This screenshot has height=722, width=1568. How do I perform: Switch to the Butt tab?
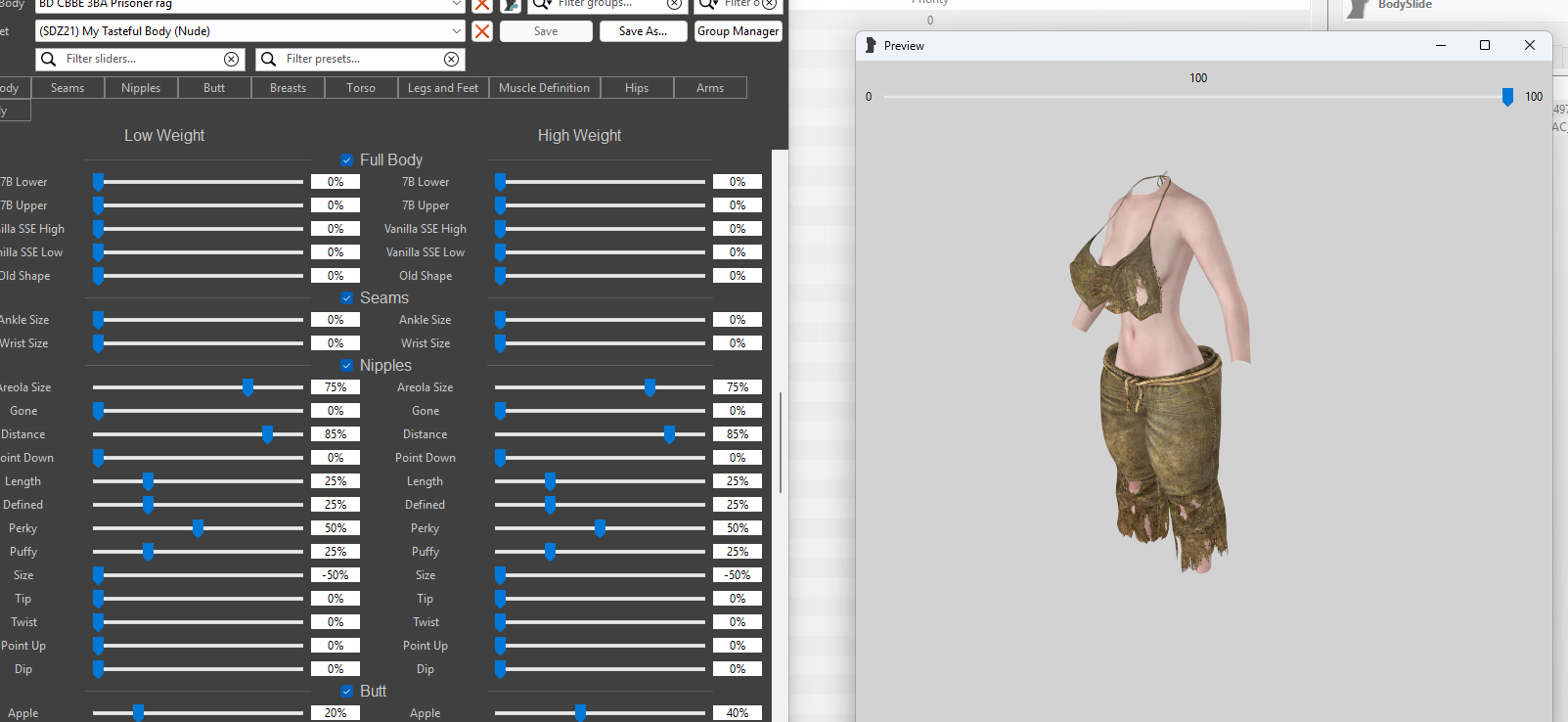click(214, 88)
